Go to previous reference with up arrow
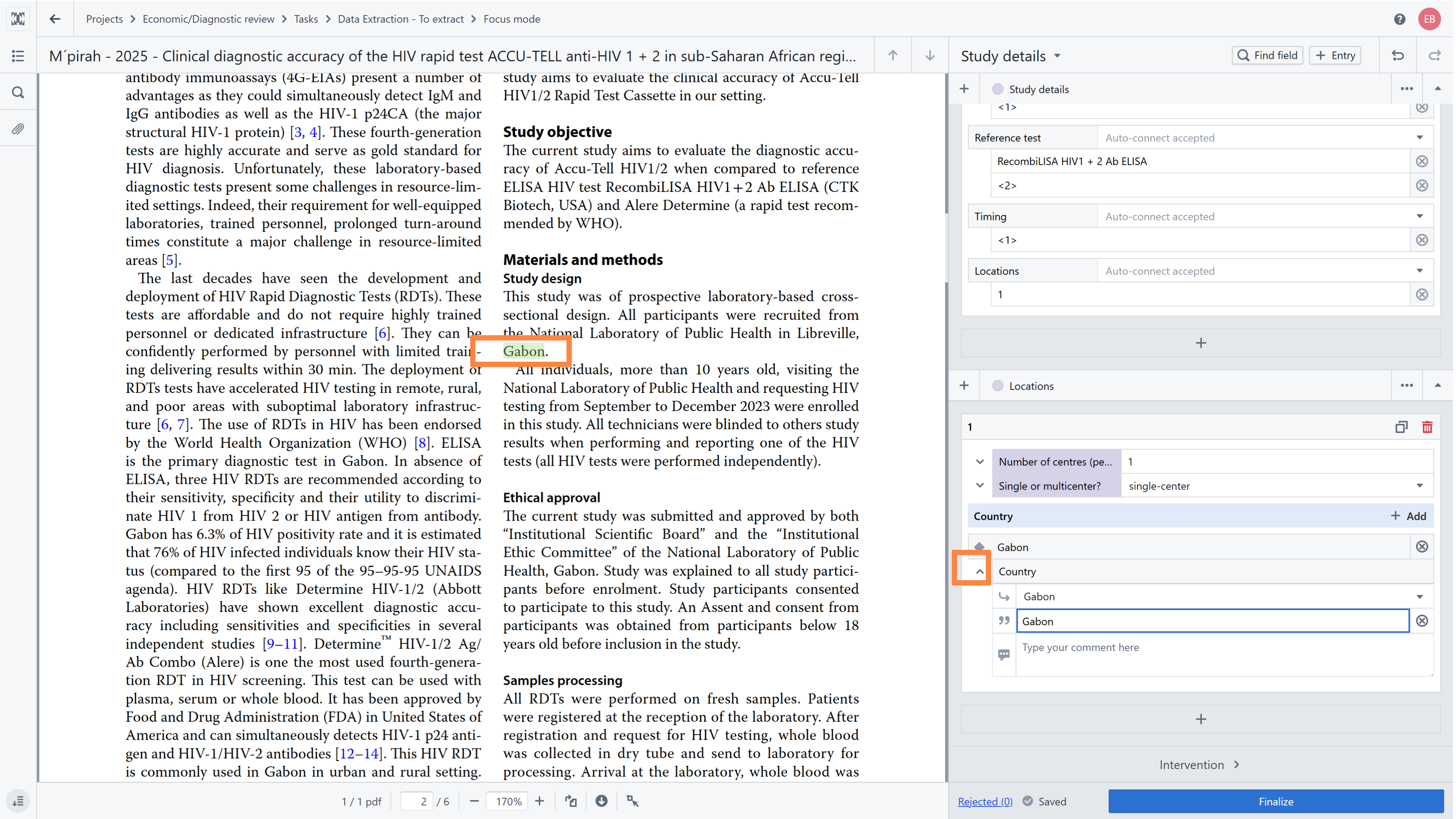The width and height of the screenshot is (1456, 819). coord(893,55)
